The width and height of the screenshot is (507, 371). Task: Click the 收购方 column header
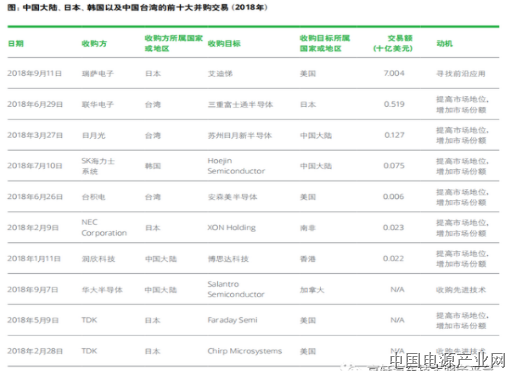[94, 43]
